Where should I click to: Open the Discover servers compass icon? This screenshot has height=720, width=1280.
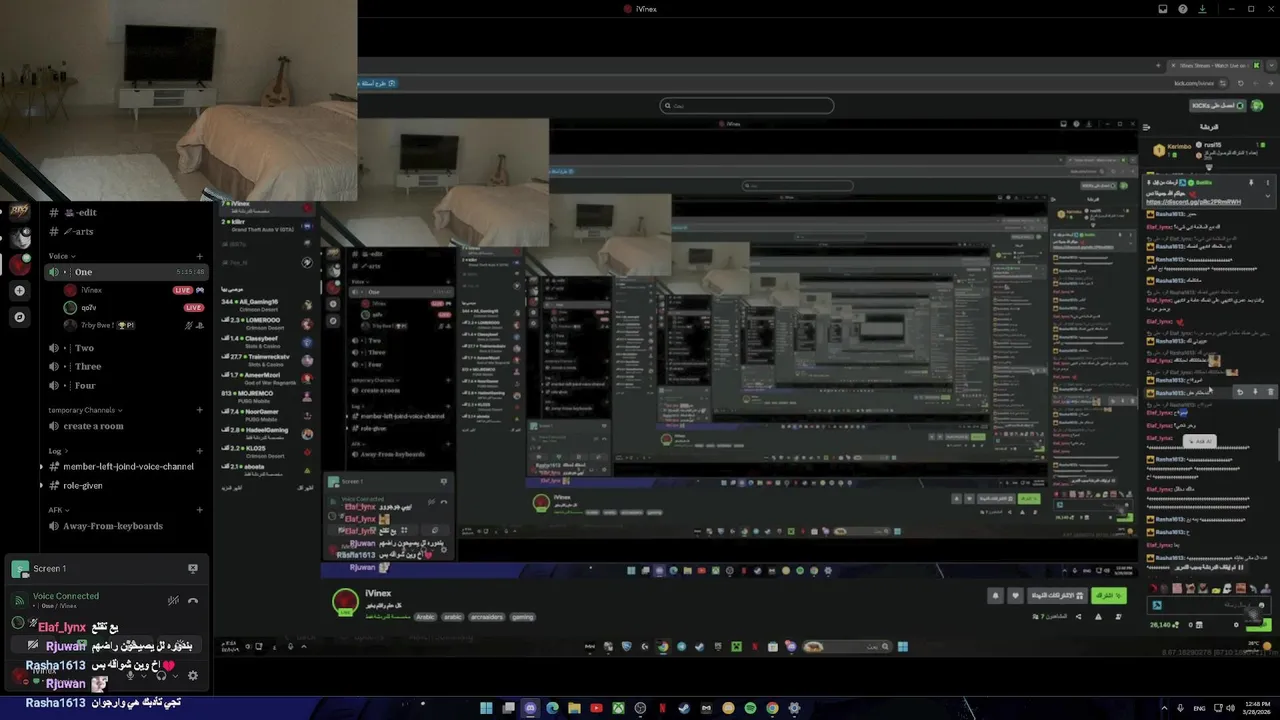(x=19, y=317)
